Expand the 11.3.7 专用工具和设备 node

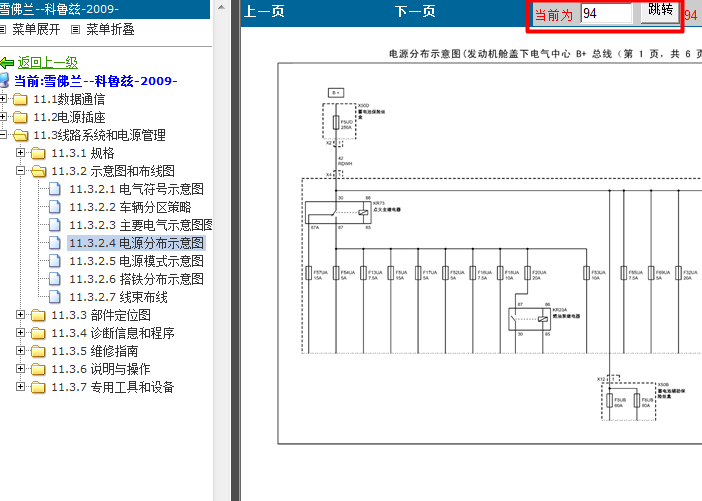click(x=20, y=386)
